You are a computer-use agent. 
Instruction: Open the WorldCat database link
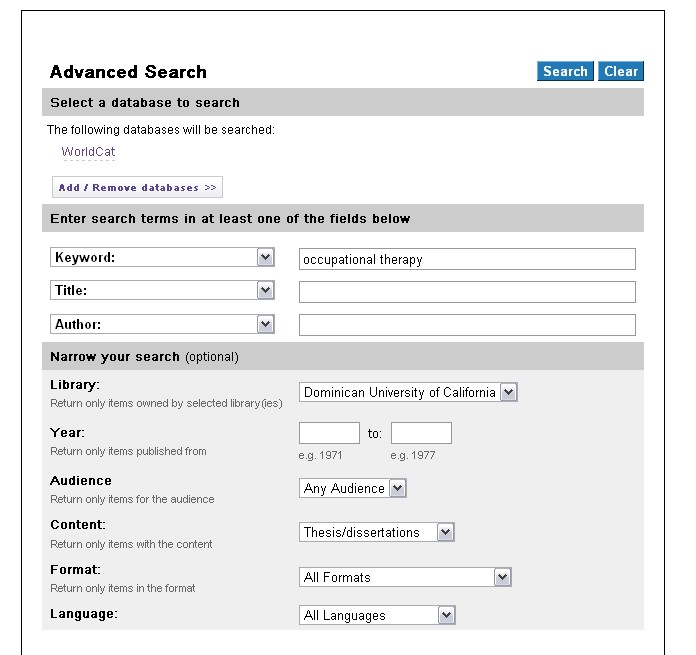point(88,152)
